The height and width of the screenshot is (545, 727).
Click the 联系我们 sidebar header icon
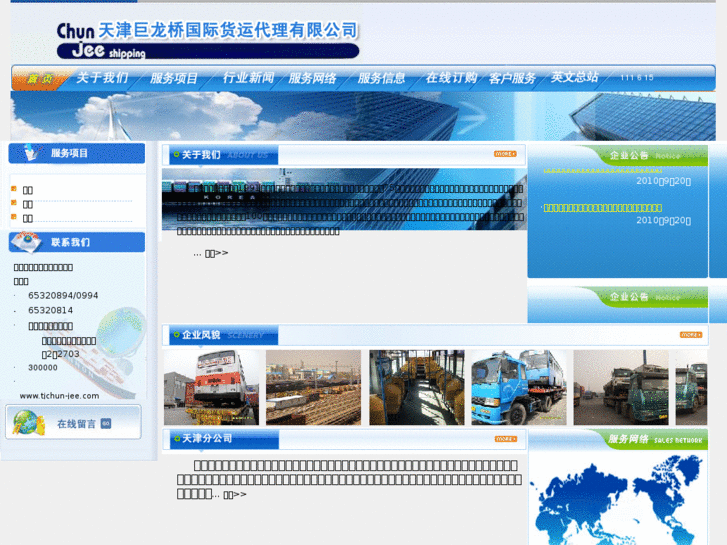coord(27,242)
